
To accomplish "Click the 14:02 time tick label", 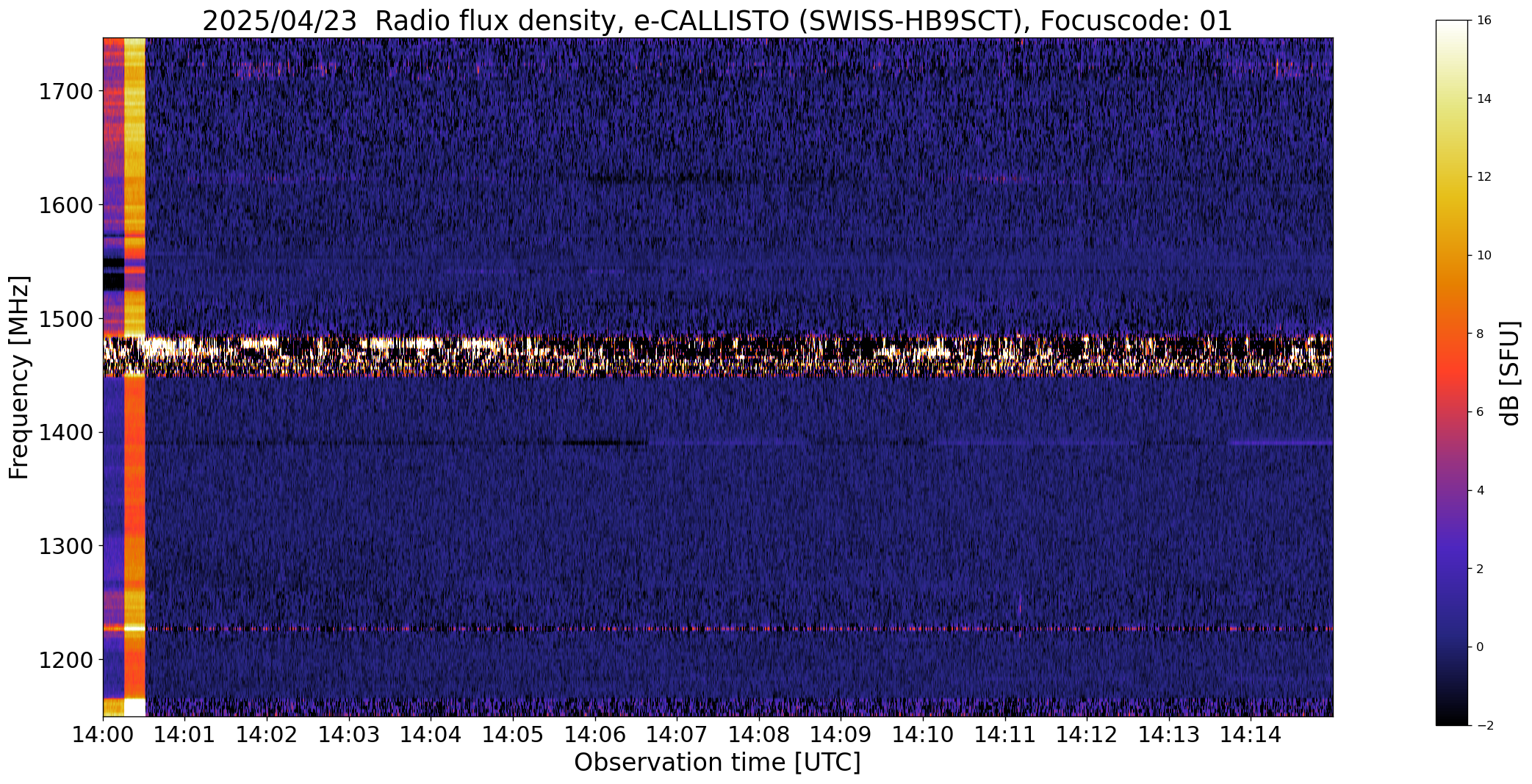I will pos(267,735).
